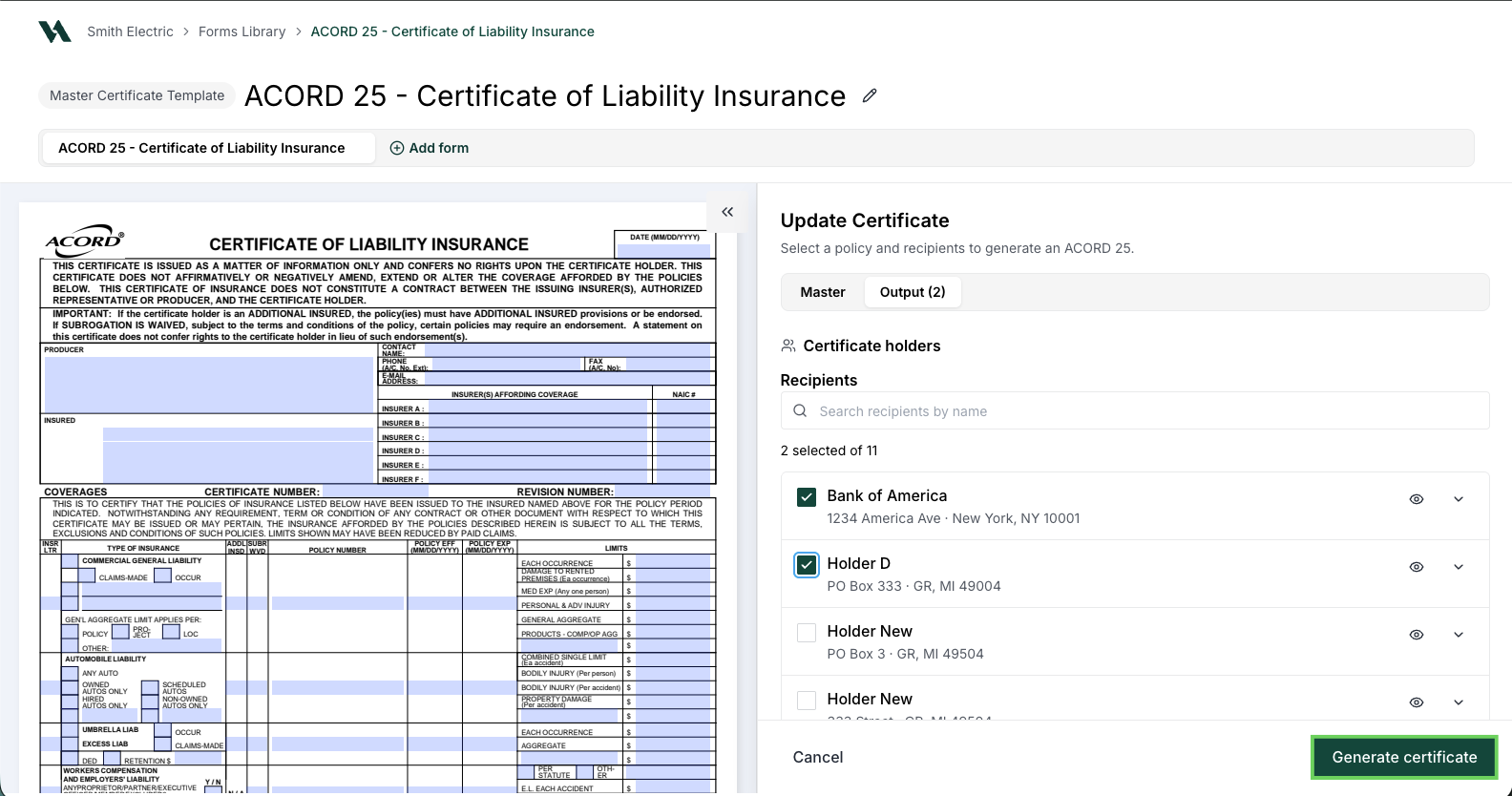Focus the Search recipients by name field
1512x796 pixels.
click(1135, 410)
